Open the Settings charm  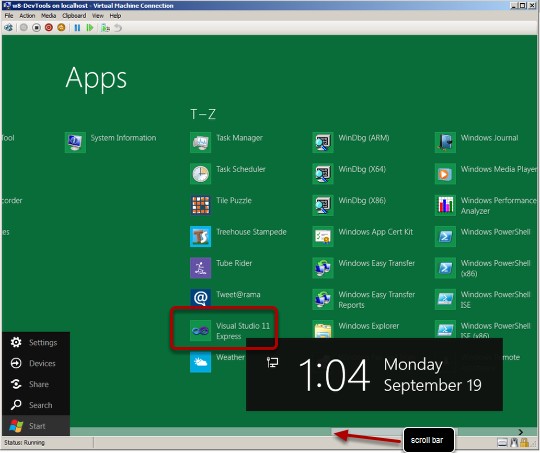pos(36,342)
